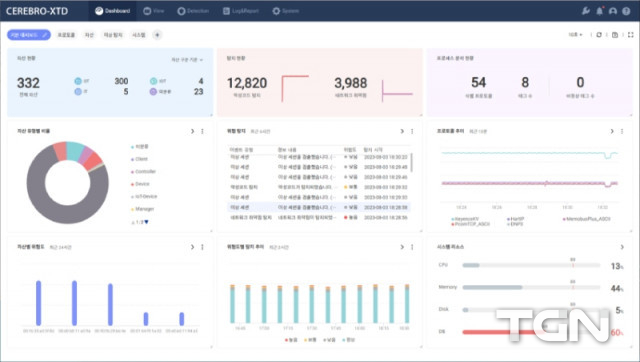Click the refresh dashboard icon
The height and width of the screenshot is (362, 640).
(x=599, y=35)
